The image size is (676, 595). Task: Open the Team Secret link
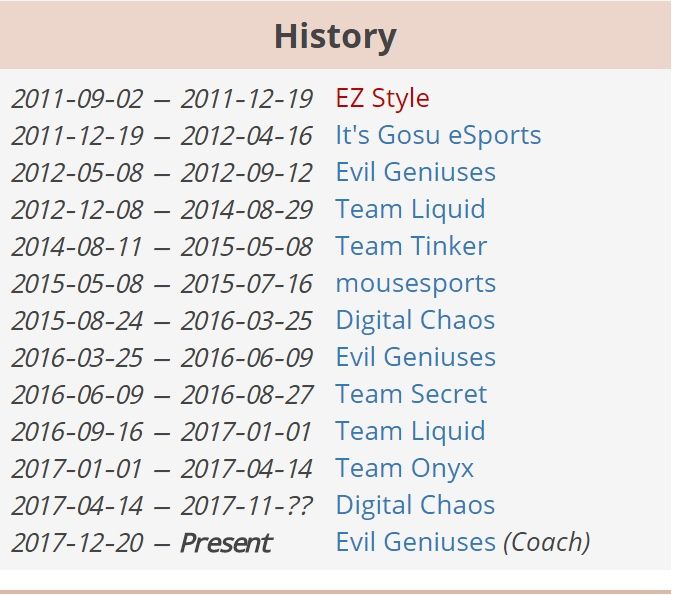(x=411, y=395)
